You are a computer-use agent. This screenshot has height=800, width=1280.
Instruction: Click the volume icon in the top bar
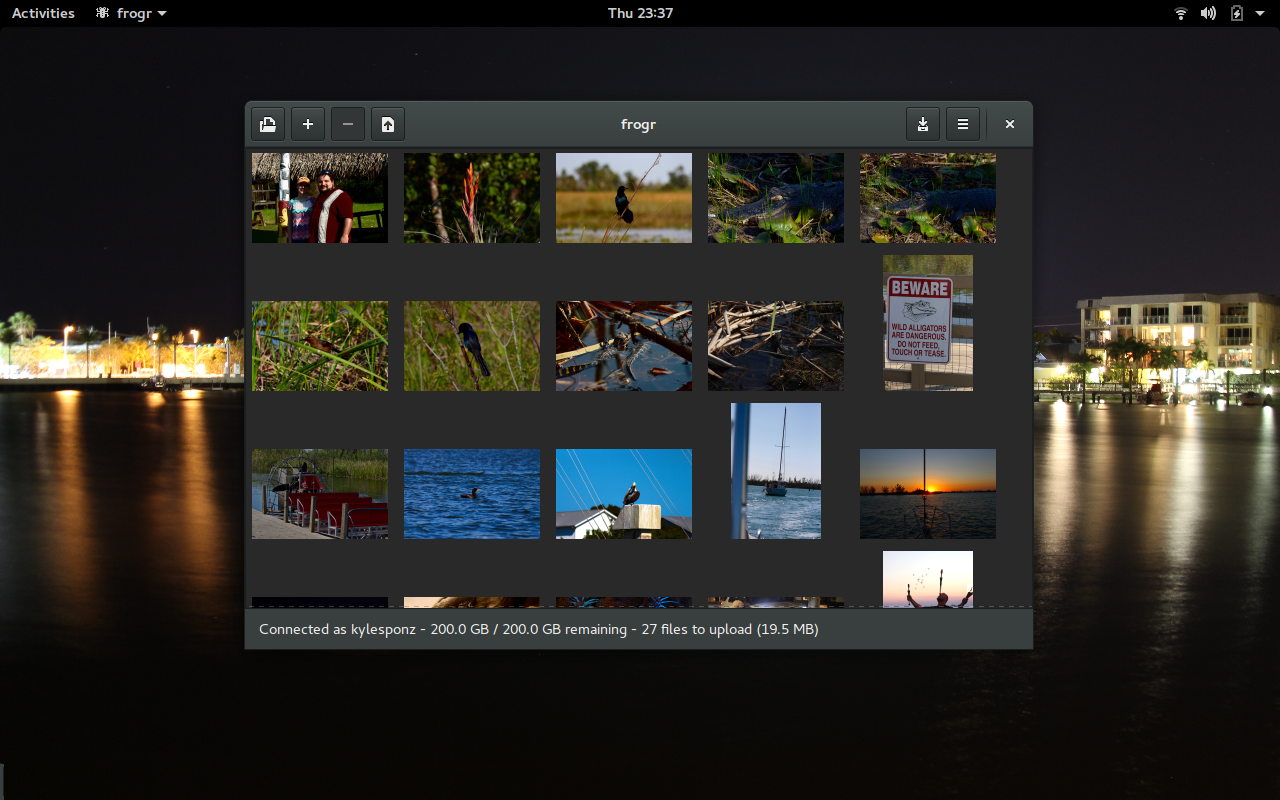(x=1208, y=13)
